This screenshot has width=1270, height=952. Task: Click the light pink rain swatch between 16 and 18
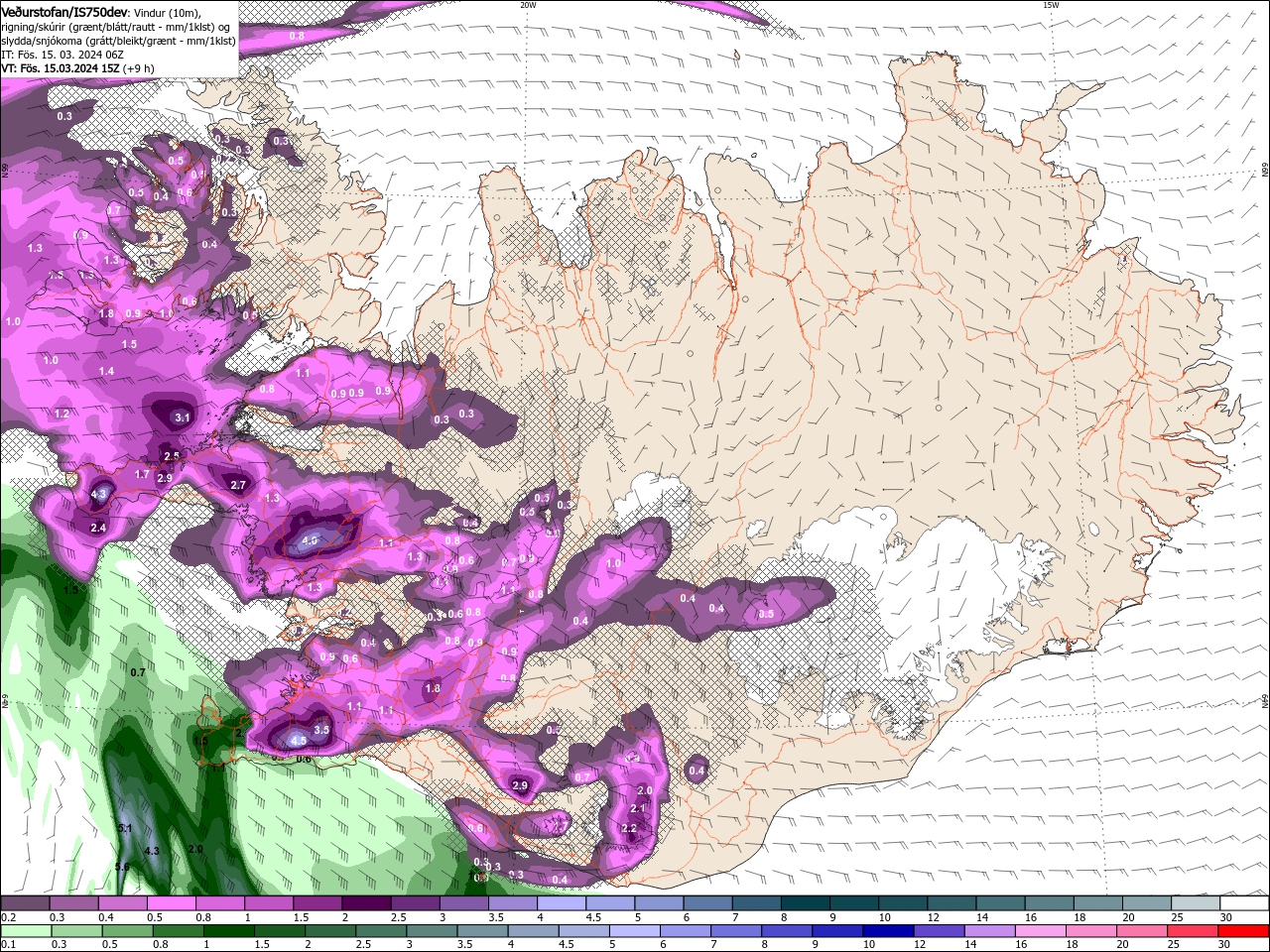[x=1040, y=931]
